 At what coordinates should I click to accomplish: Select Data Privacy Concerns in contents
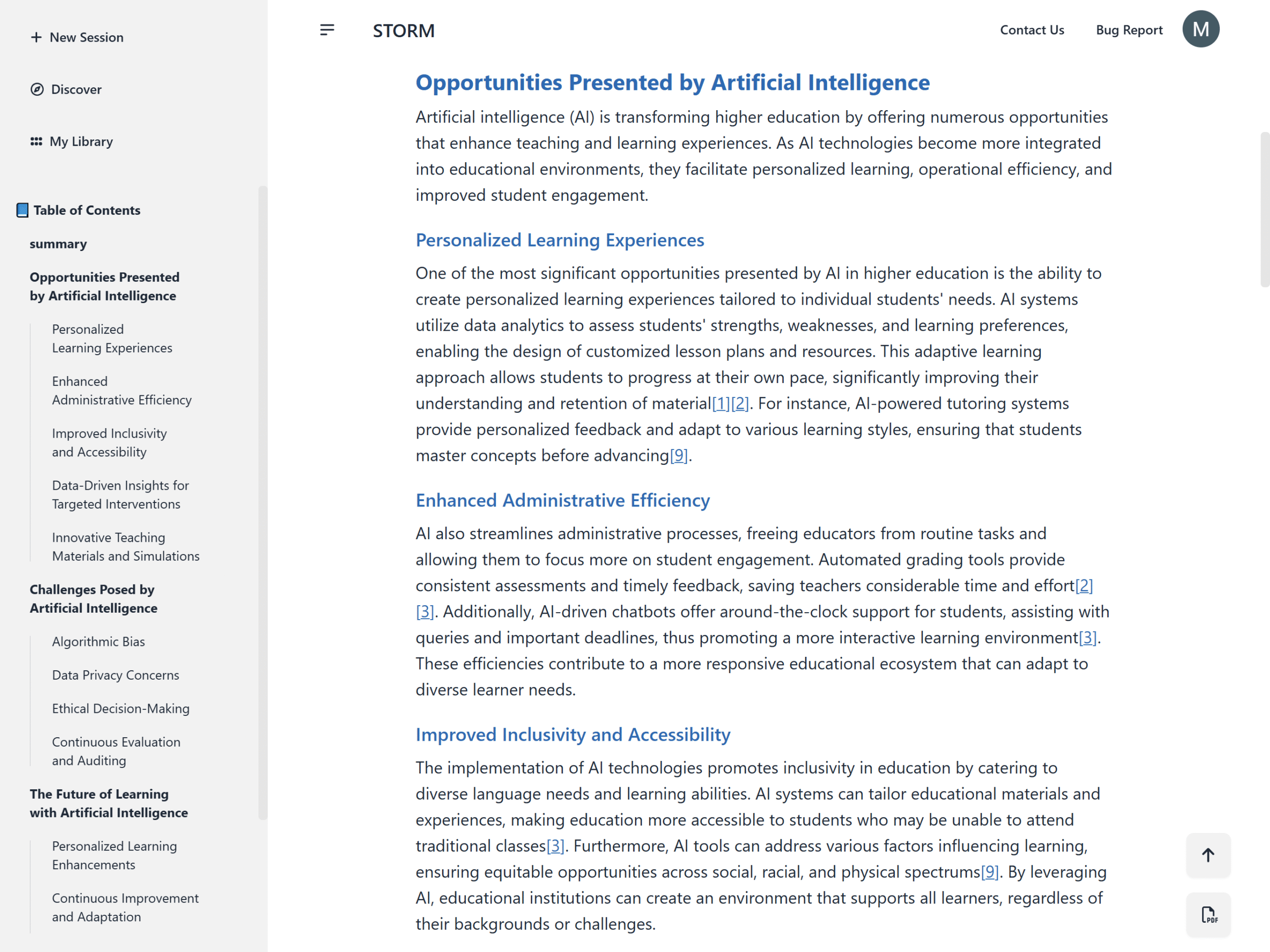[116, 675]
